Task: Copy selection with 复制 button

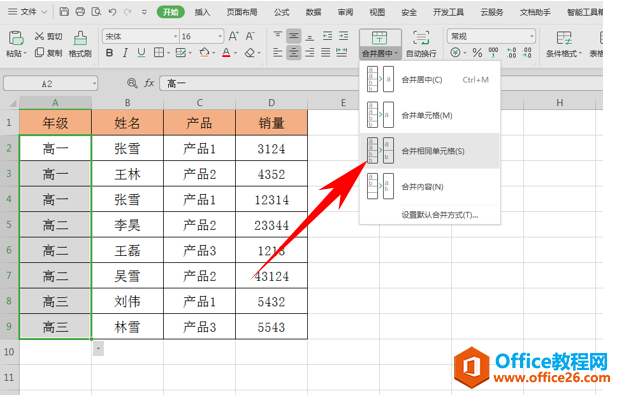Action: 48,52
